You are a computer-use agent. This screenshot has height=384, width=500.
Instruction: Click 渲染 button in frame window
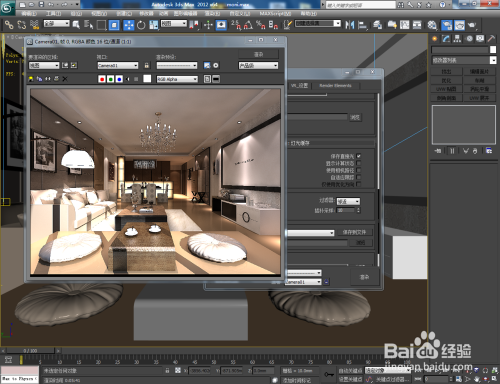coord(259,54)
